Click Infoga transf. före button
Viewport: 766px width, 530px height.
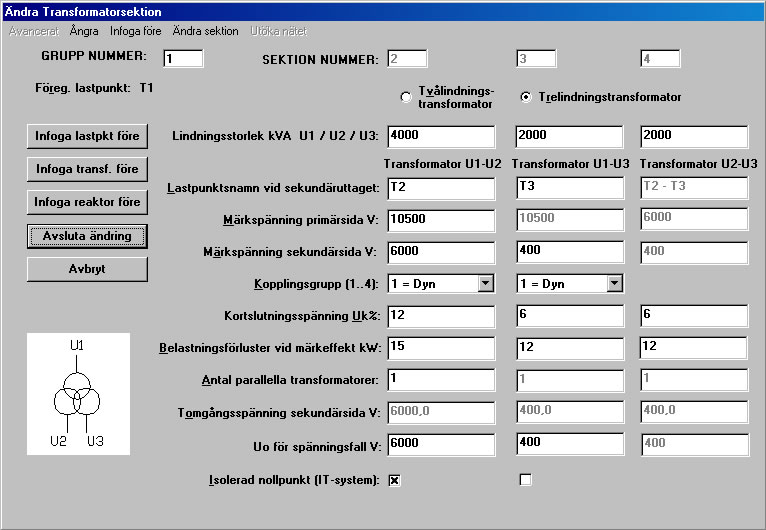(x=87, y=170)
